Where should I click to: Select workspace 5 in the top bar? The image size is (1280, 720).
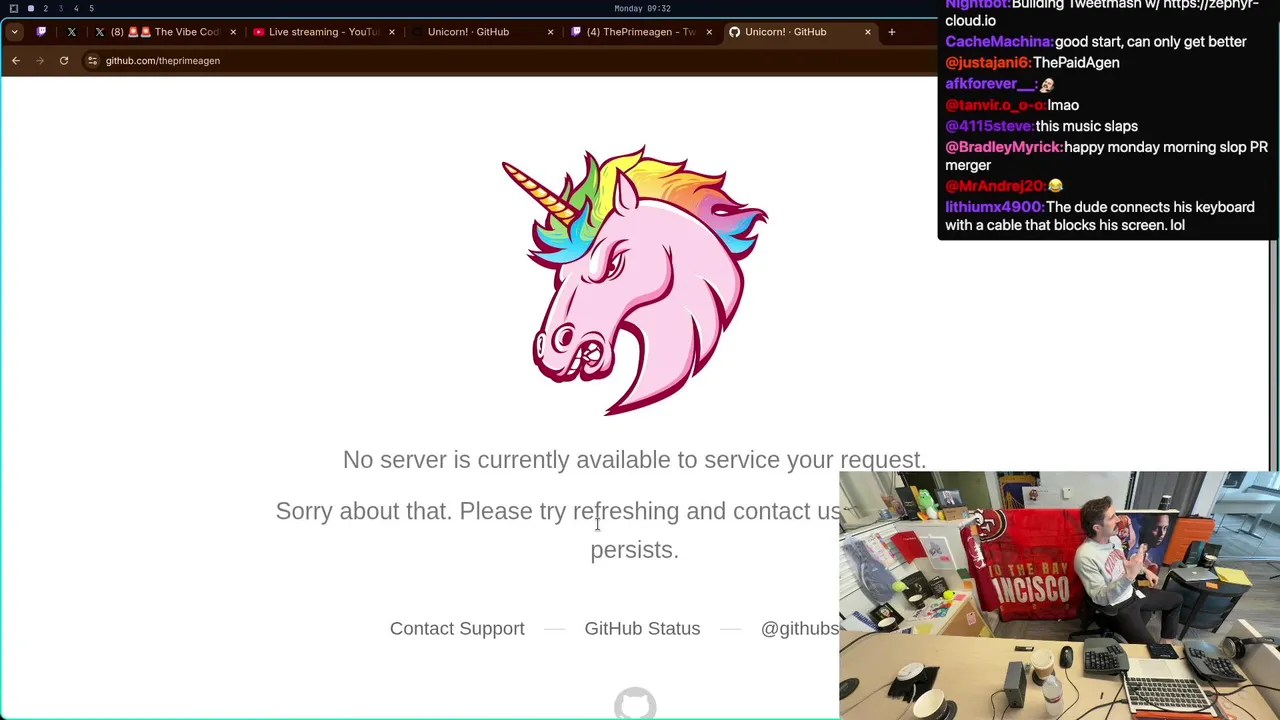tap(91, 8)
